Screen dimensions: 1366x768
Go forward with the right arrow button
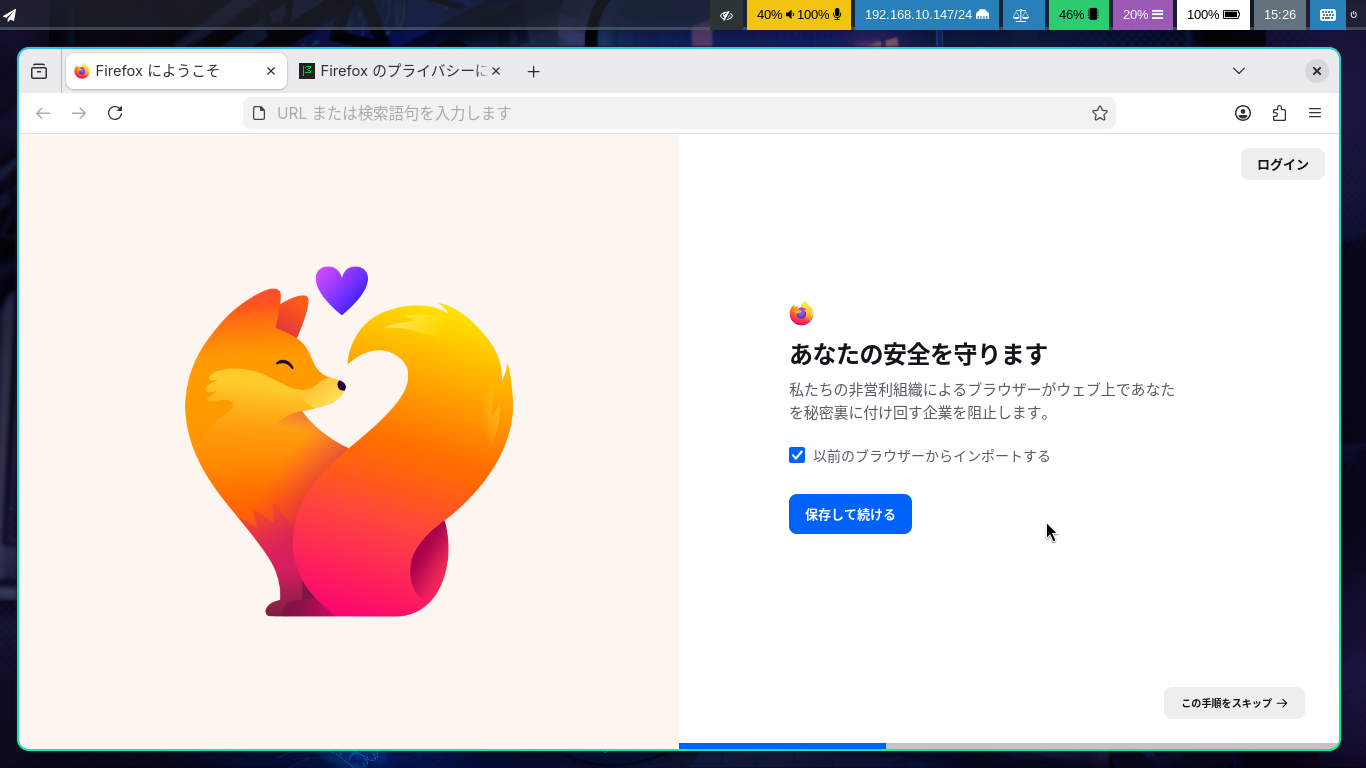[x=79, y=113]
